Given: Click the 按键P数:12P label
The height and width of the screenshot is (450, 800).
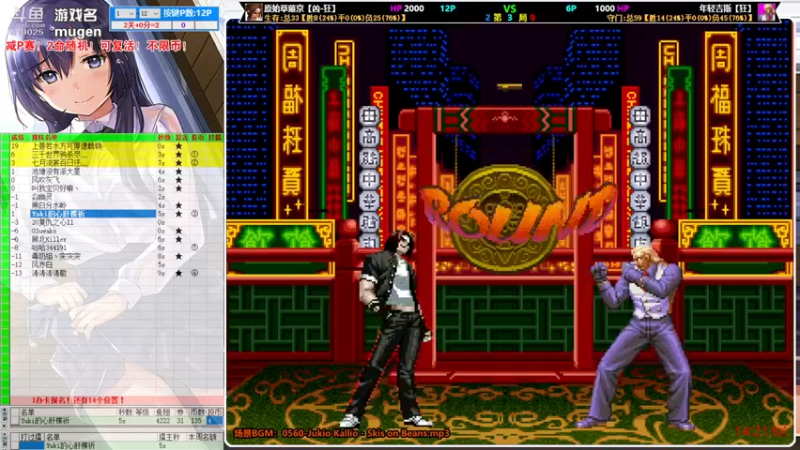Looking at the screenshot, I should [187, 13].
